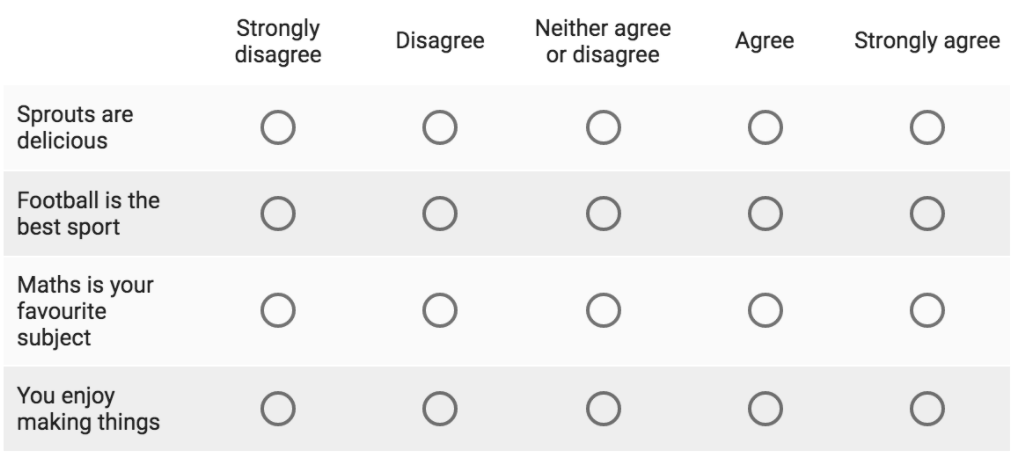Mark Agree for You enjoy making things
1020x458 pixels.
click(765, 409)
